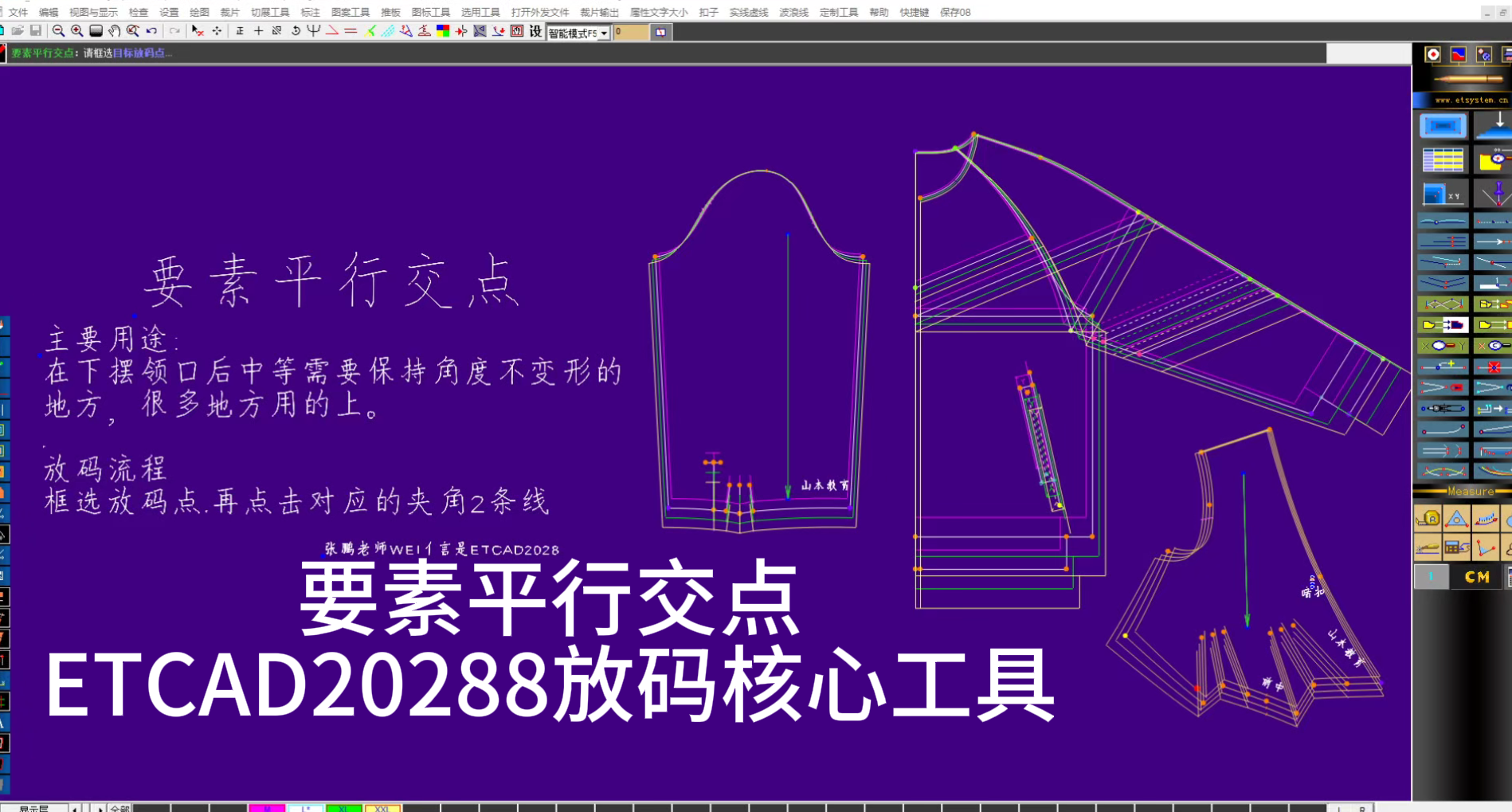
Task: Expand the camera/display dropdown next to input field
Action: (x=660, y=33)
